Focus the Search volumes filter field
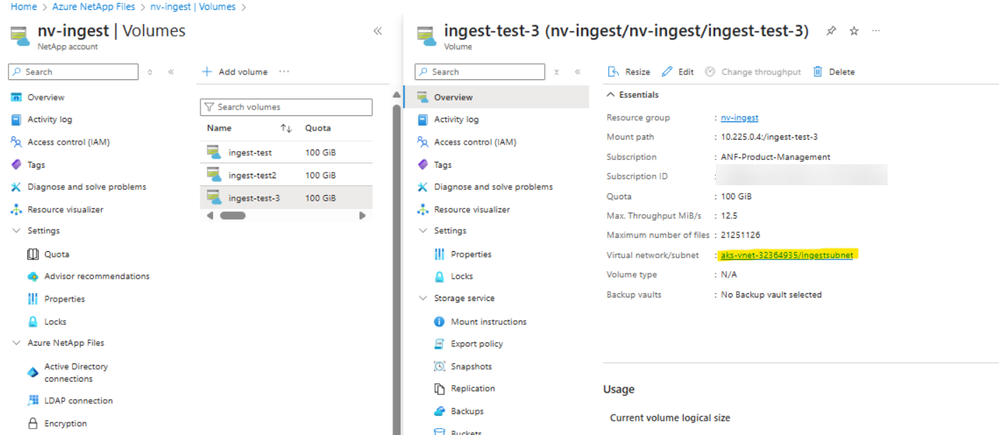This screenshot has height=435, width=999. pyautogui.click(x=286, y=107)
